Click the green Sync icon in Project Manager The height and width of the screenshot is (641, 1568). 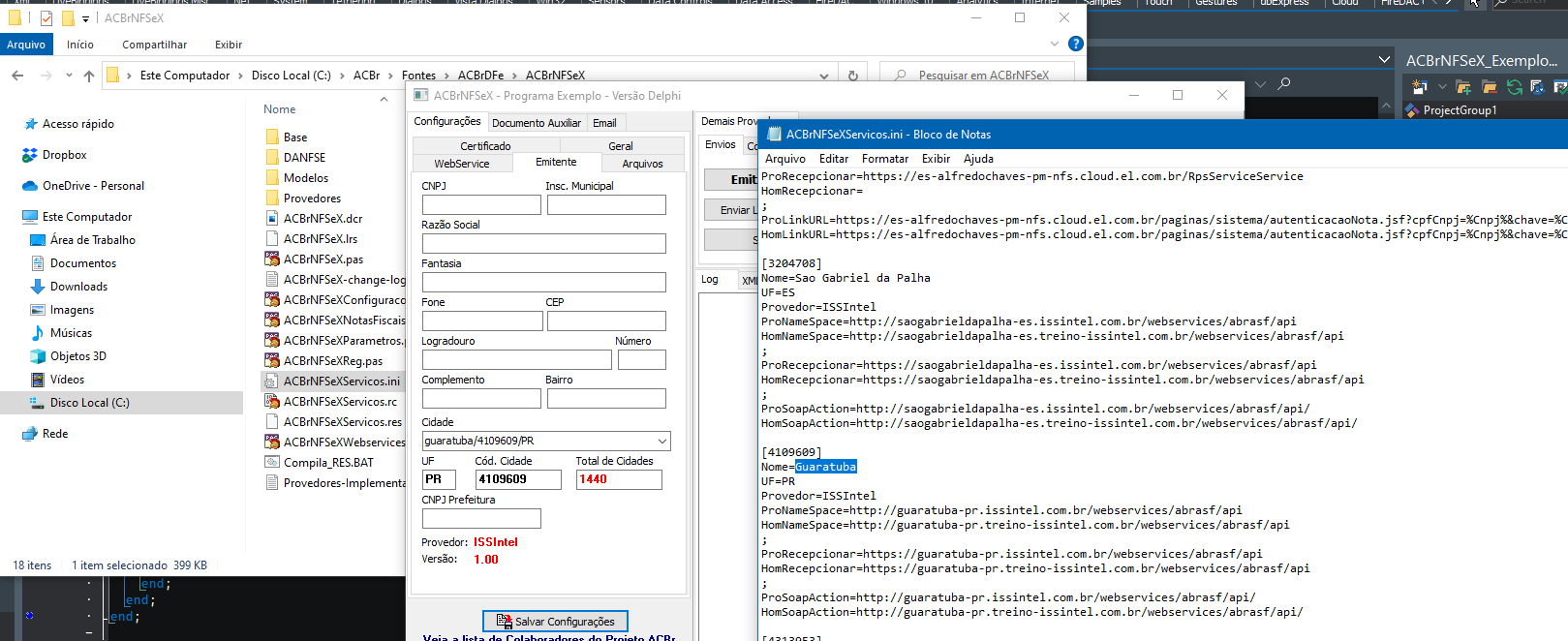[1514, 87]
